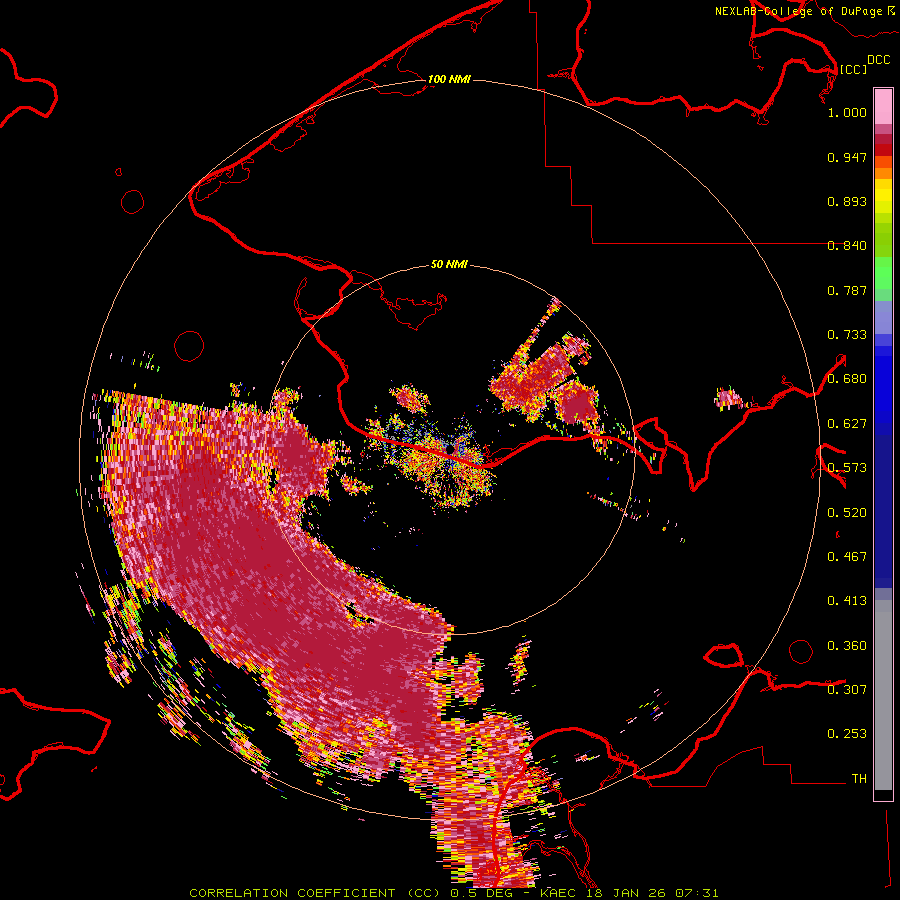Click the 100 NMI range ring label
Image resolution: width=900 pixels, height=900 pixels.
pyautogui.click(x=449, y=79)
